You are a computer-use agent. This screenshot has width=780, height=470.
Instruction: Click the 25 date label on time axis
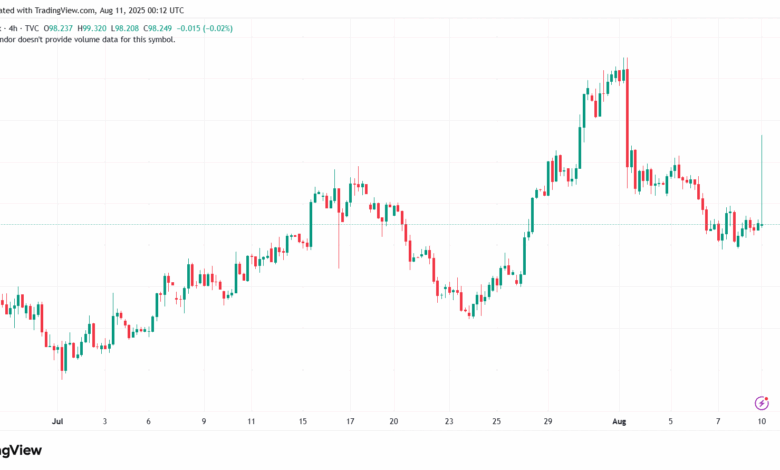496,421
